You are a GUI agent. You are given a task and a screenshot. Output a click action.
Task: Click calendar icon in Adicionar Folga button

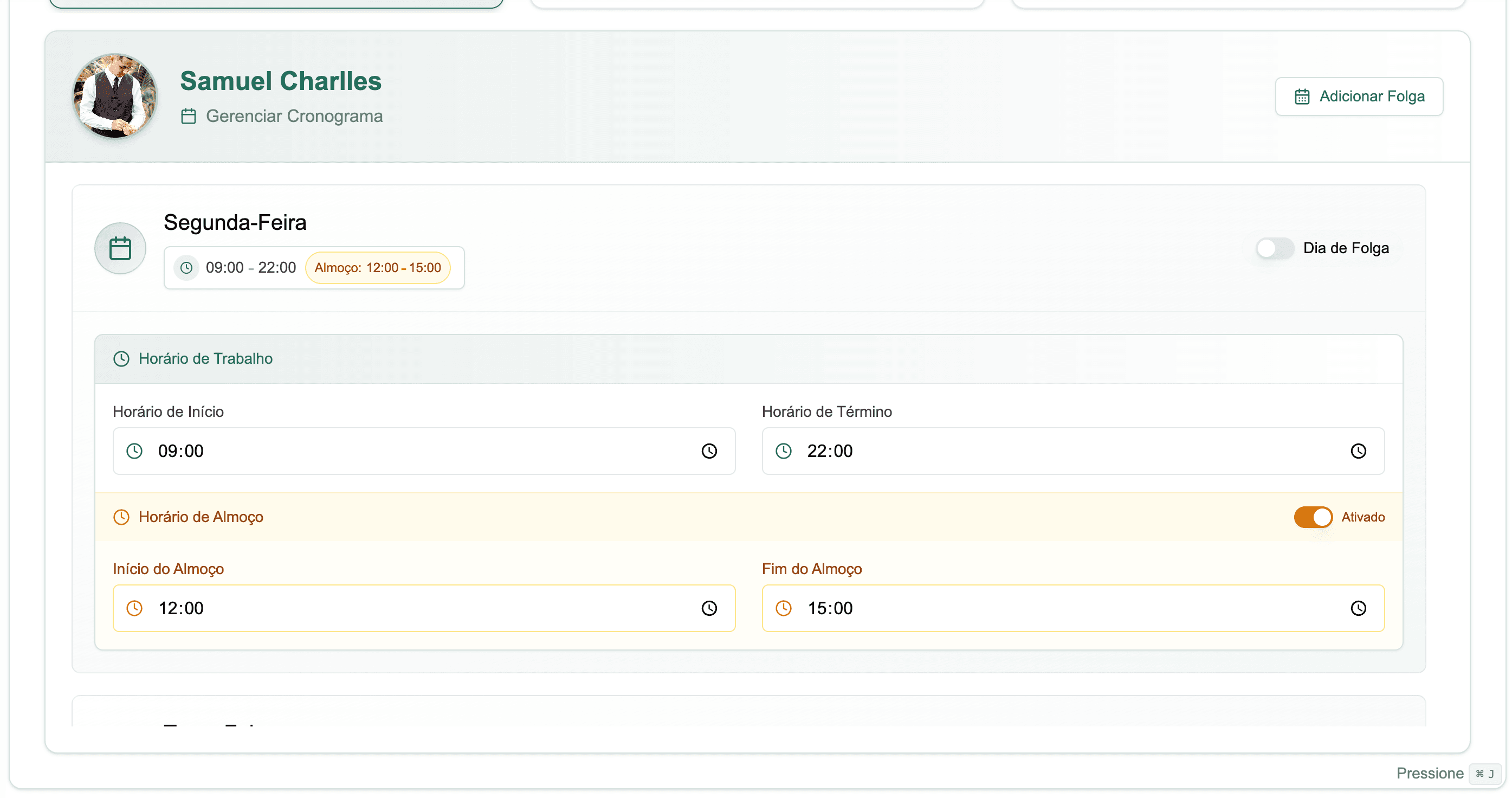[1301, 96]
